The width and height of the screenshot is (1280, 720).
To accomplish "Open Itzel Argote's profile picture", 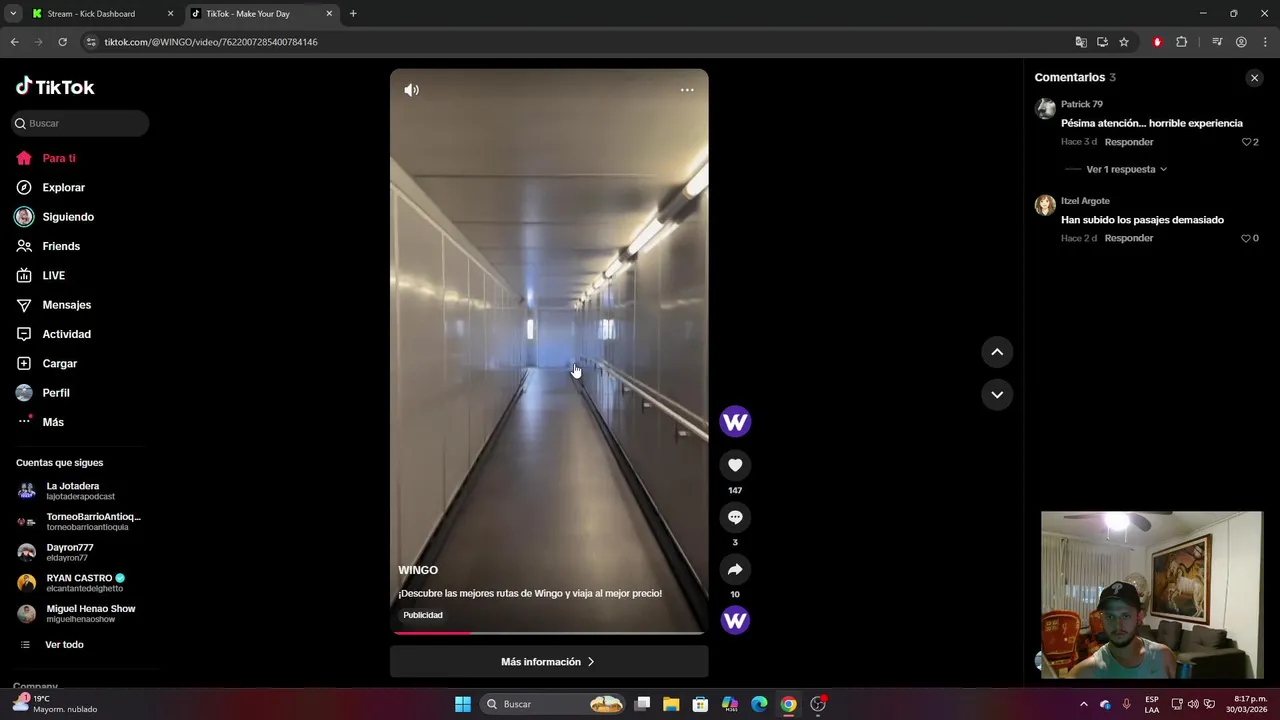I will click(1045, 205).
